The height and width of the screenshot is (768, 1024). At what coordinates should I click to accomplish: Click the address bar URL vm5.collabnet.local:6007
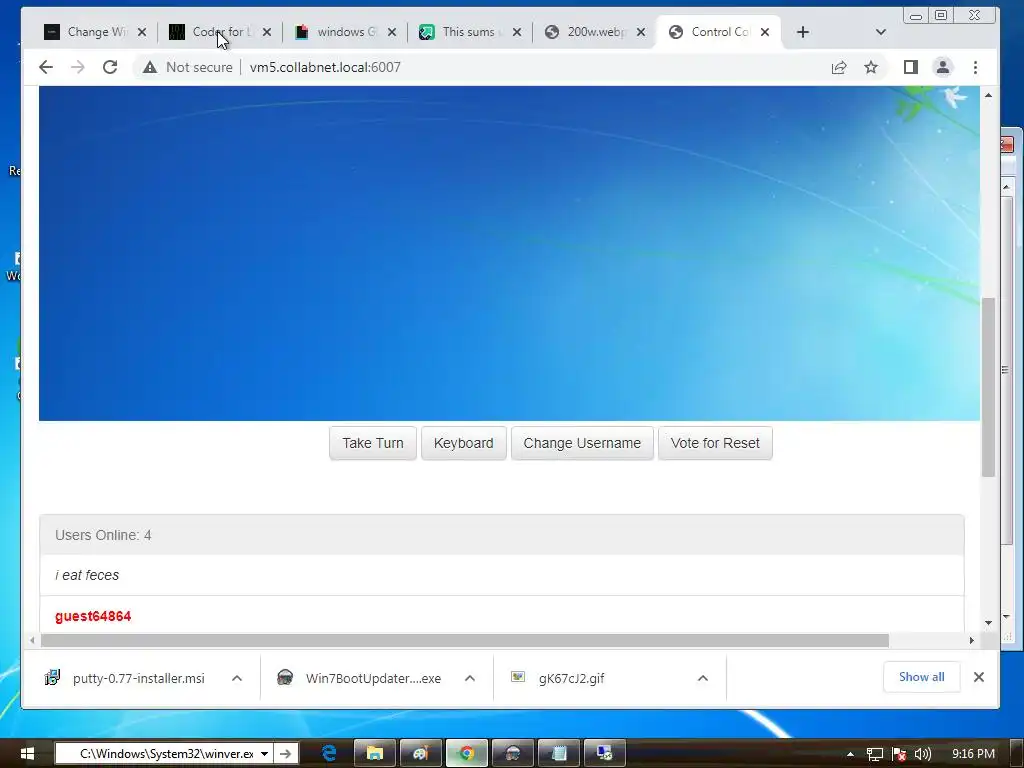point(325,67)
